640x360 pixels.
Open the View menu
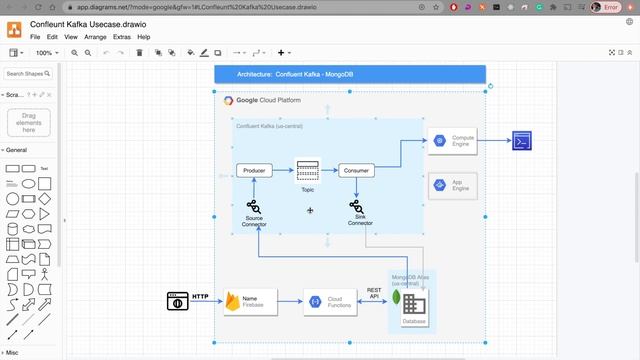click(x=71, y=37)
